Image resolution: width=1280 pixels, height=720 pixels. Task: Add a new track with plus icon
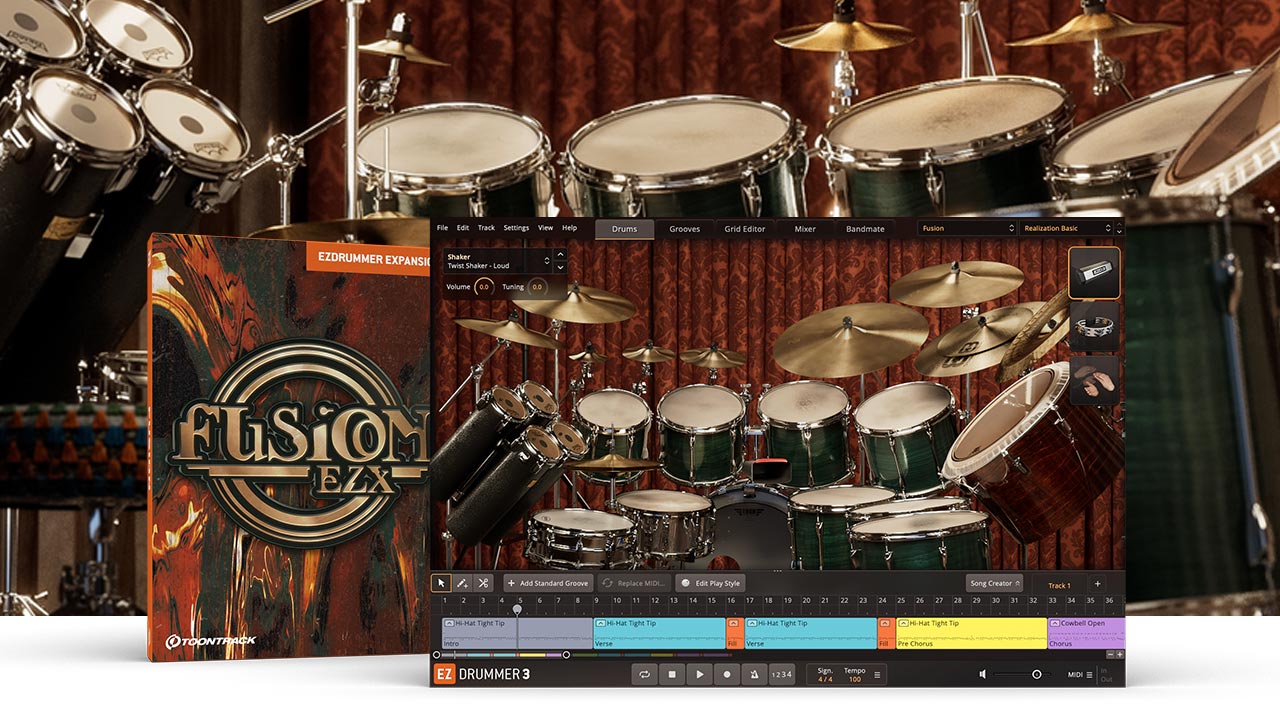(x=1097, y=584)
